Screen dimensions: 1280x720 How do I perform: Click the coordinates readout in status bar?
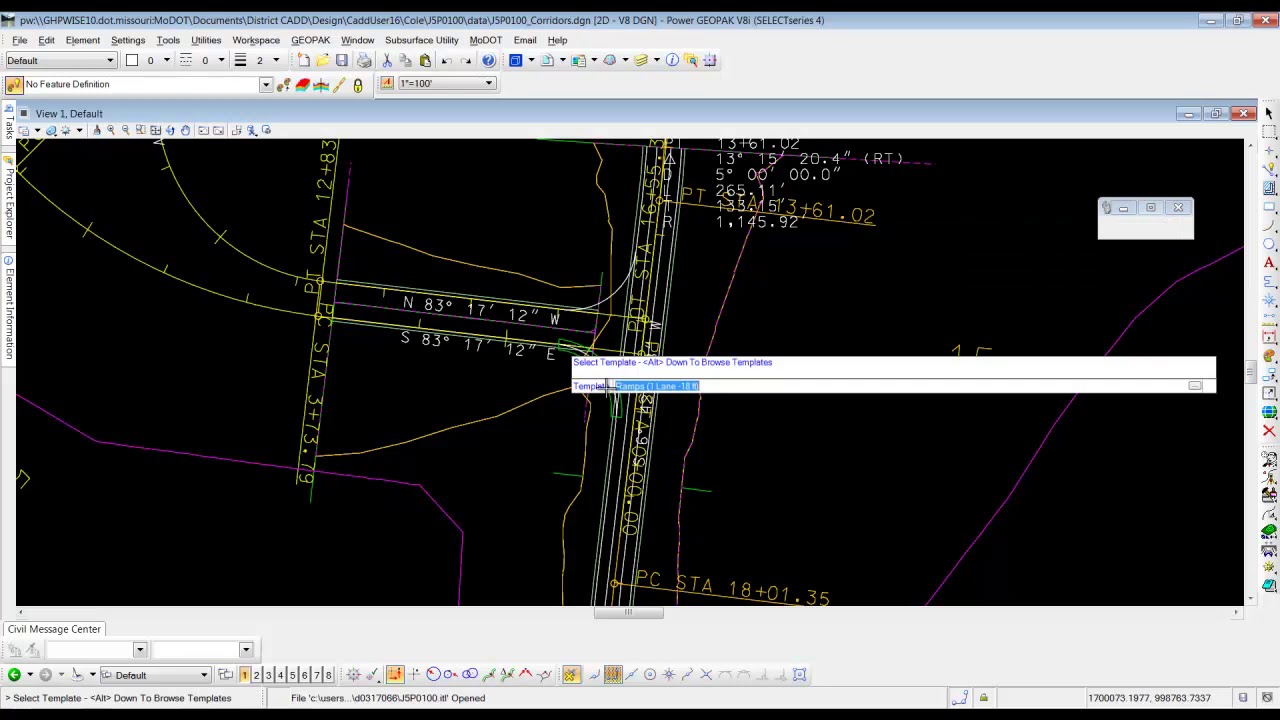pyautogui.click(x=1150, y=698)
